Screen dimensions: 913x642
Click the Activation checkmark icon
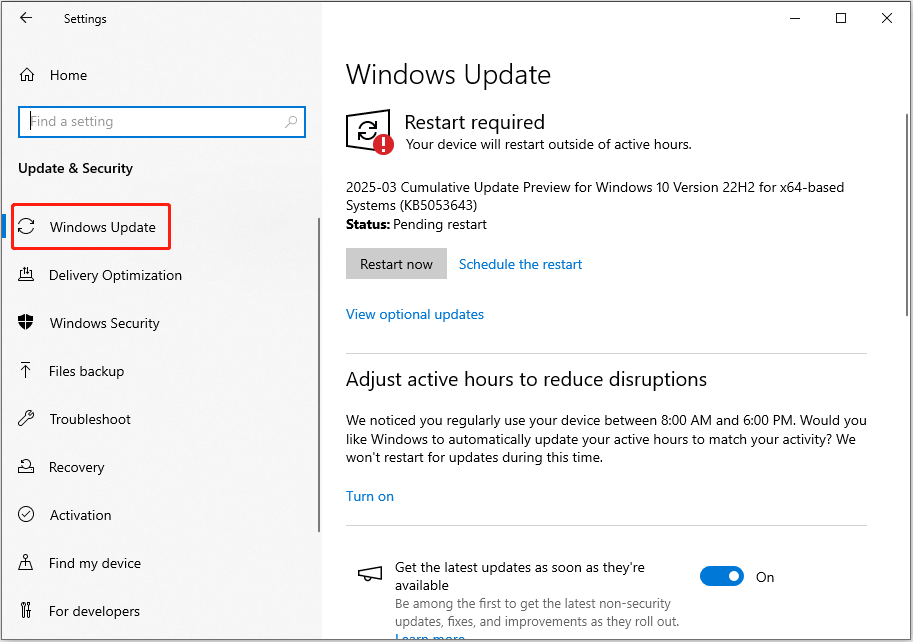(25, 515)
